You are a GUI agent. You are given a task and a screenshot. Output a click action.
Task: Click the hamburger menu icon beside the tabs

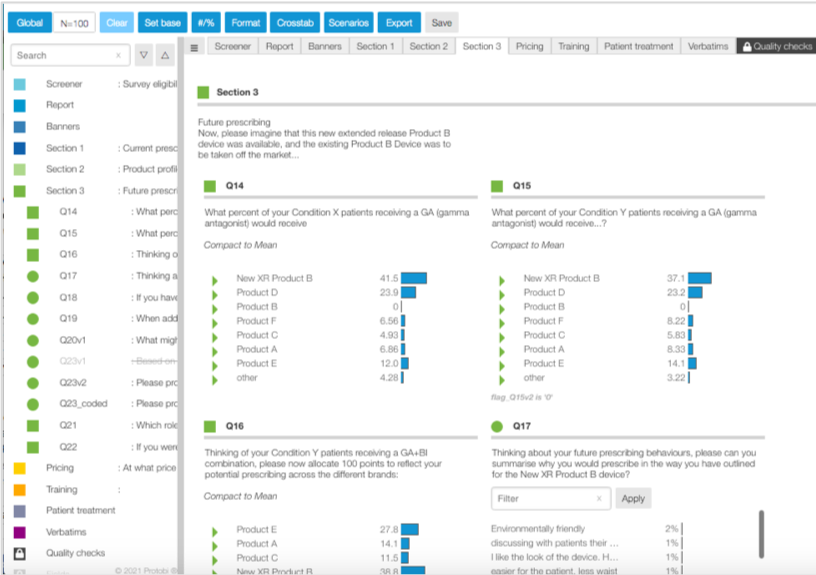pyautogui.click(x=195, y=47)
